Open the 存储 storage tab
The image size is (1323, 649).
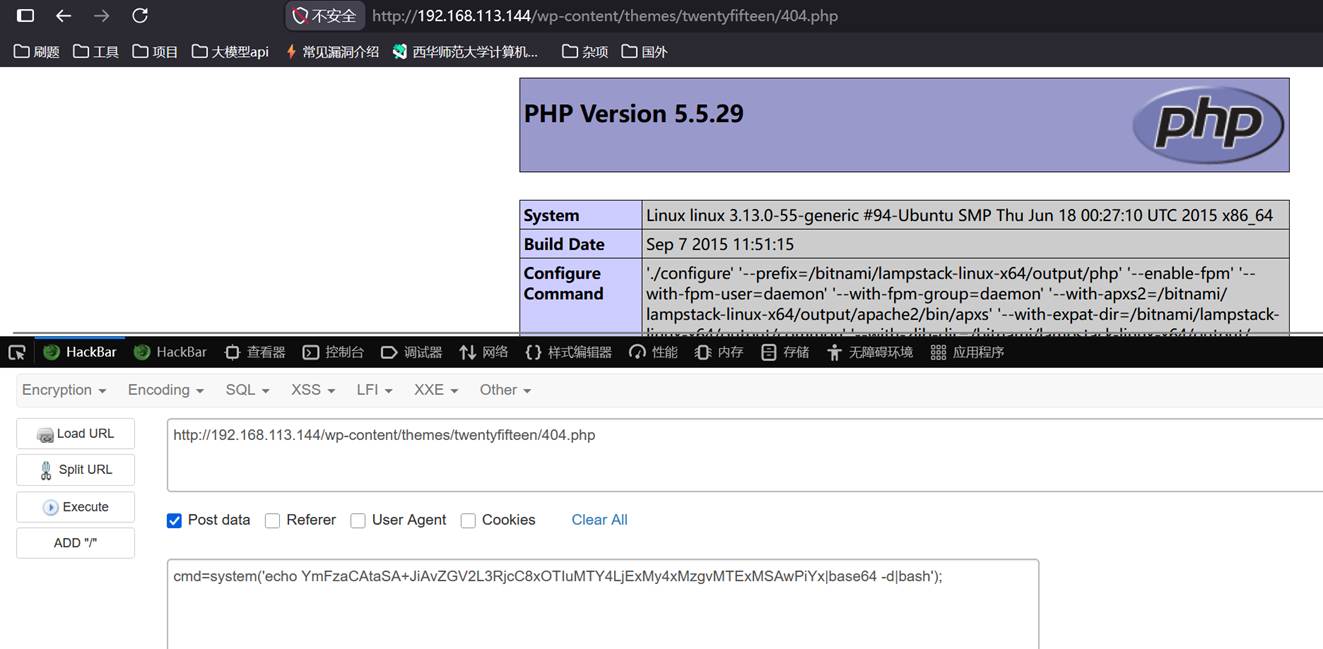tap(785, 352)
